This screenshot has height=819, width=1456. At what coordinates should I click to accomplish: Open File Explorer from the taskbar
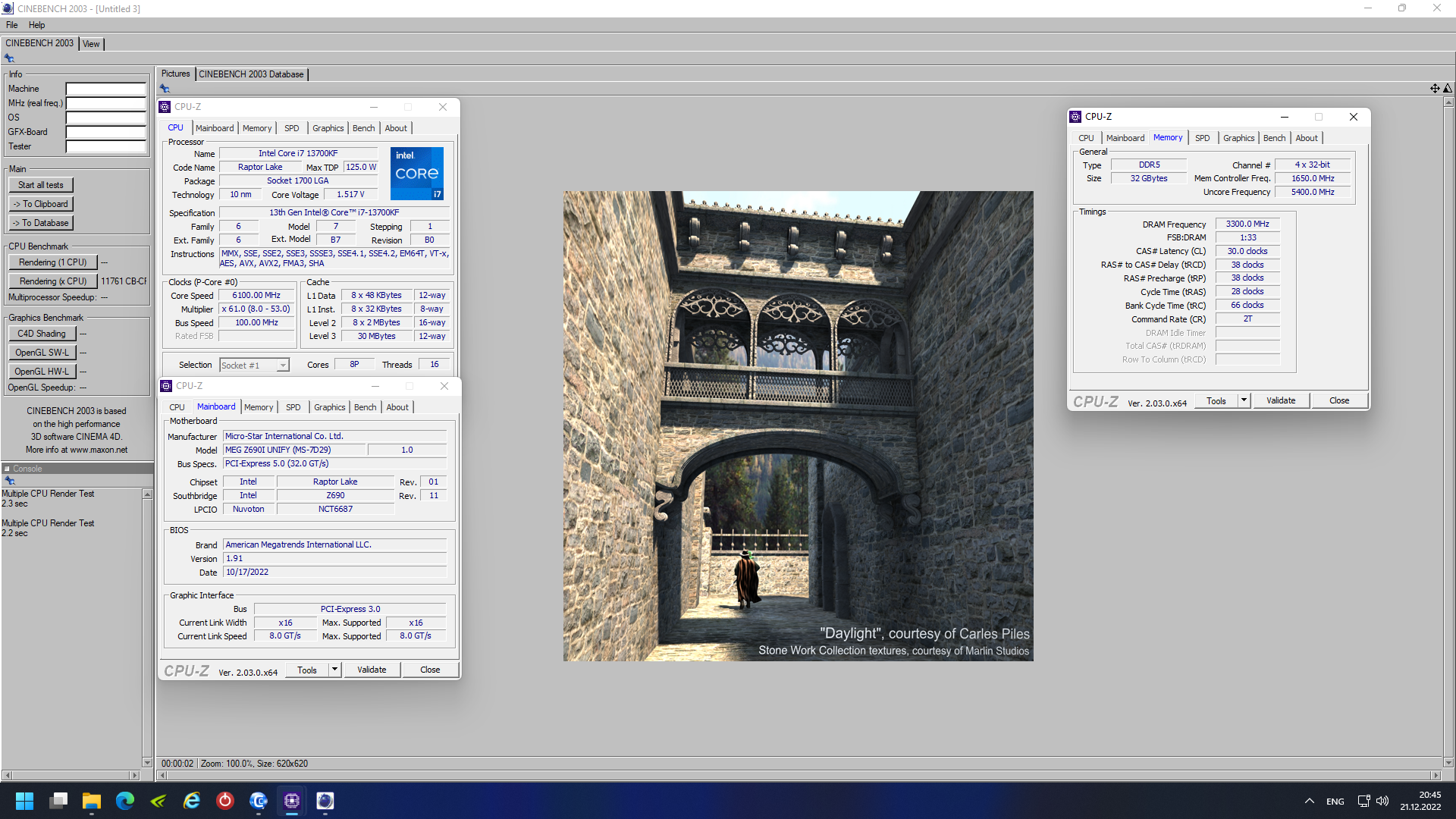pos(92,801)
